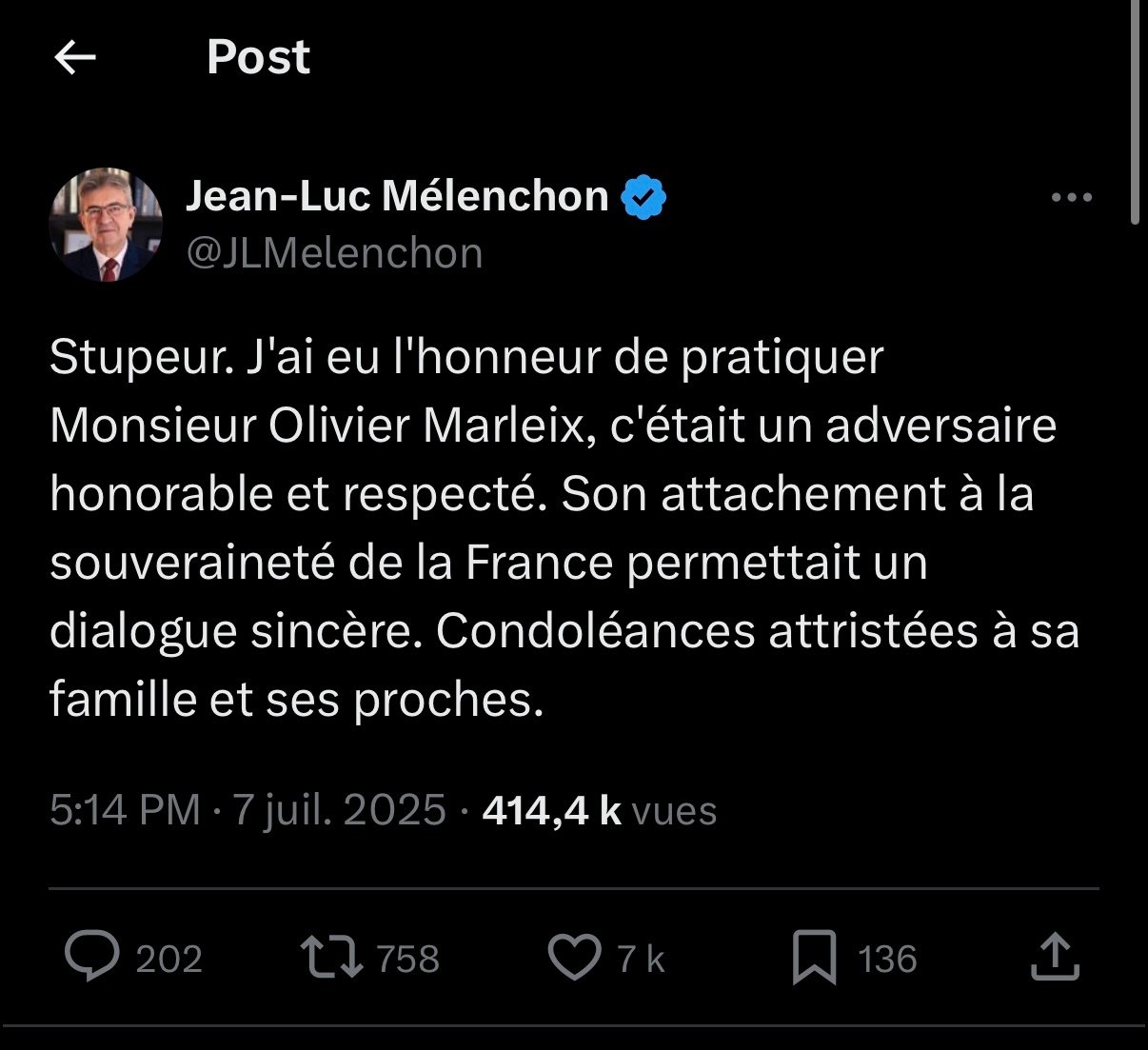1148x1050 pixels.
Task: Go back using the left arrow
Action: (75, 58)
